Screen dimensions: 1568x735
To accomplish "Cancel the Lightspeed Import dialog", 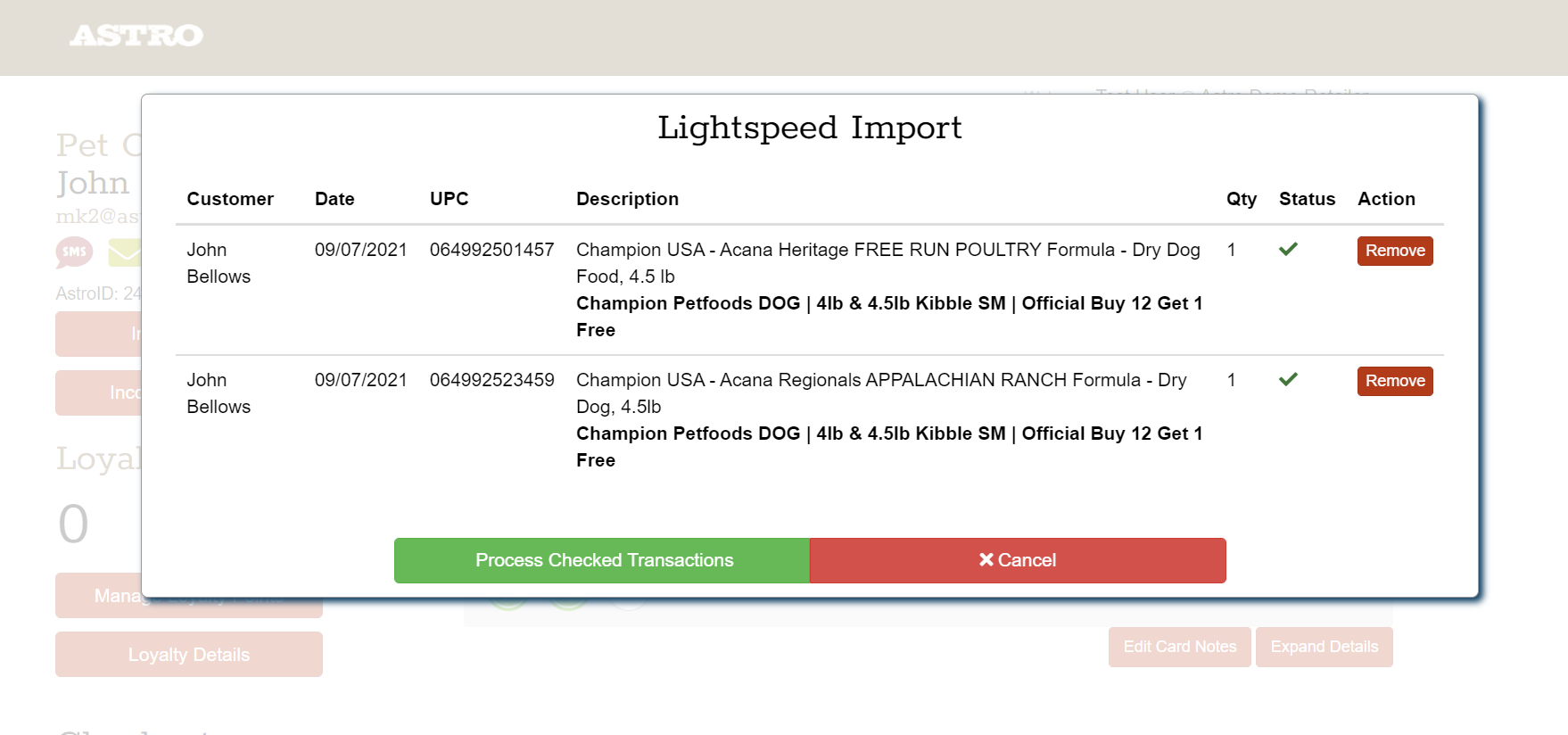I will [x=1017, y=560].
